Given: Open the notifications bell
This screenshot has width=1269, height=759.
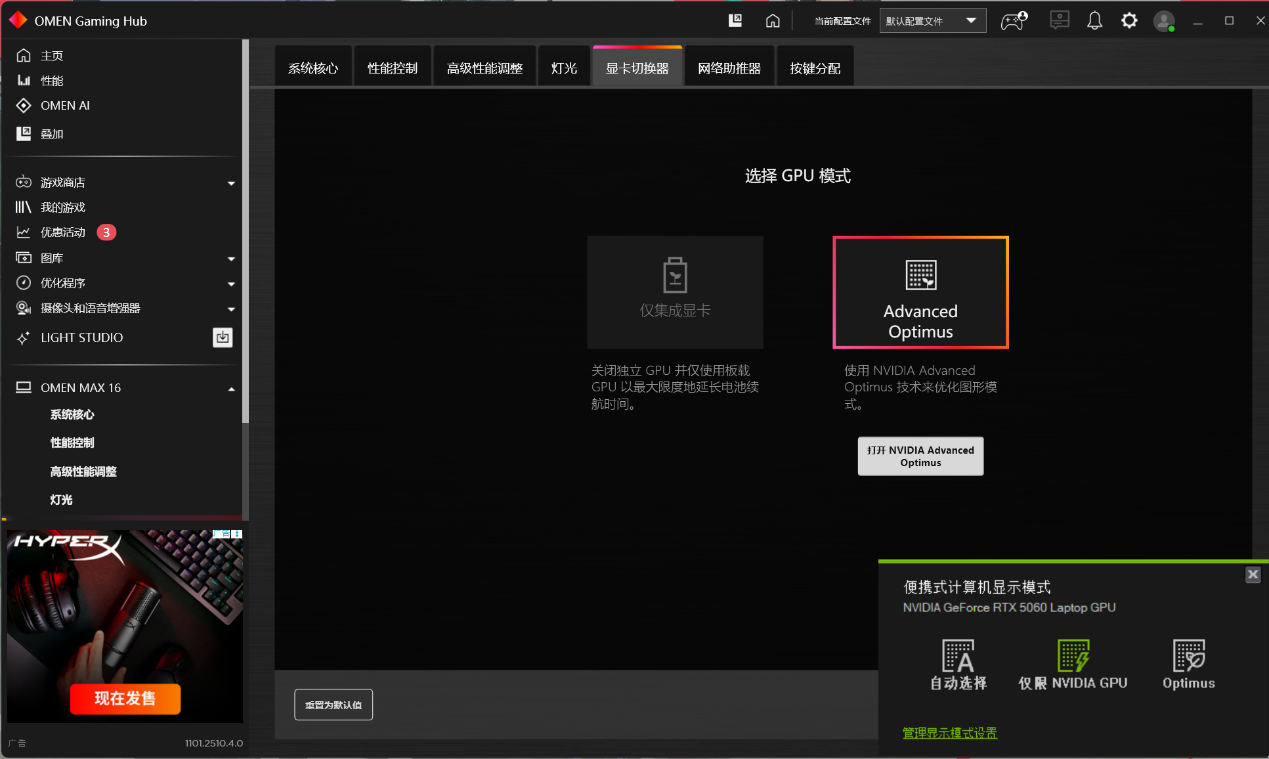Looking at the screenshot, I should coord(1095,20).
